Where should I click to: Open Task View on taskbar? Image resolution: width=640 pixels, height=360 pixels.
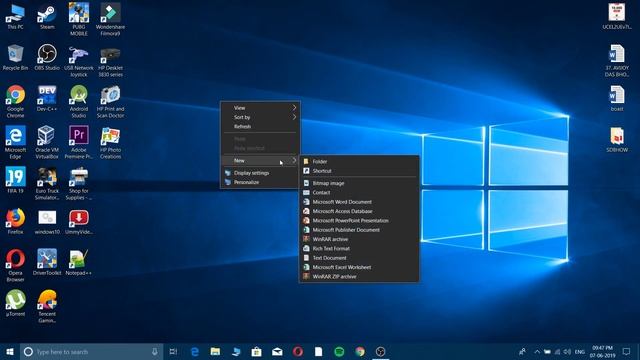[x=173, y=351]
